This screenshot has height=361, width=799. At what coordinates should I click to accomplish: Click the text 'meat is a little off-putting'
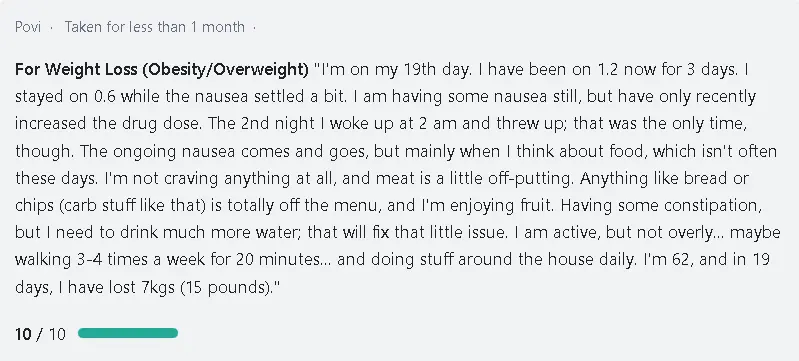475,178
